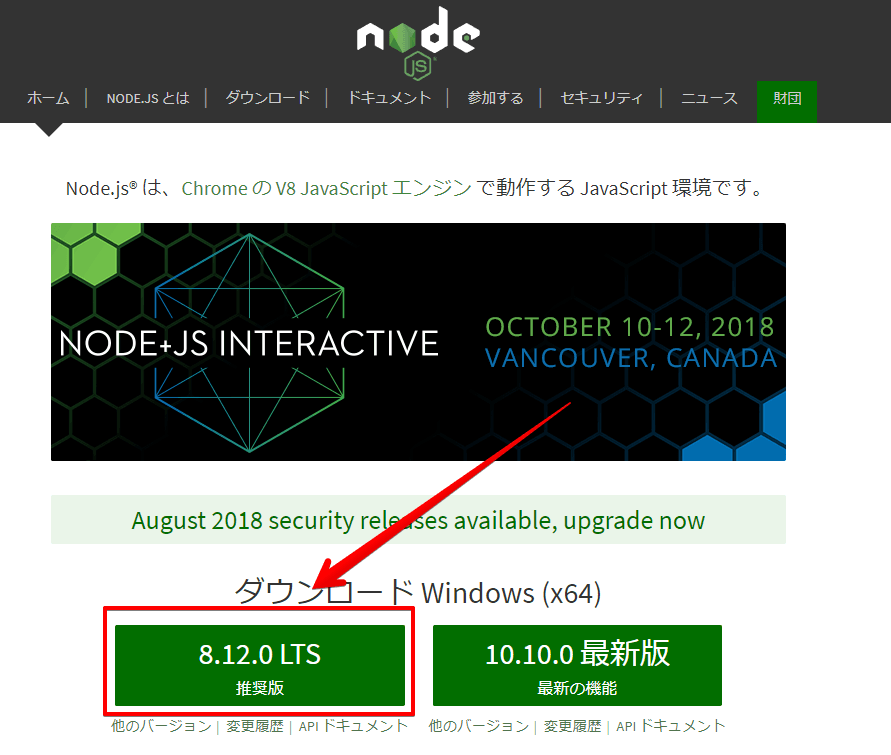This screenshot has height=755, width=891.
Task: Click the green 財団 button
Action: click(787, 98)
